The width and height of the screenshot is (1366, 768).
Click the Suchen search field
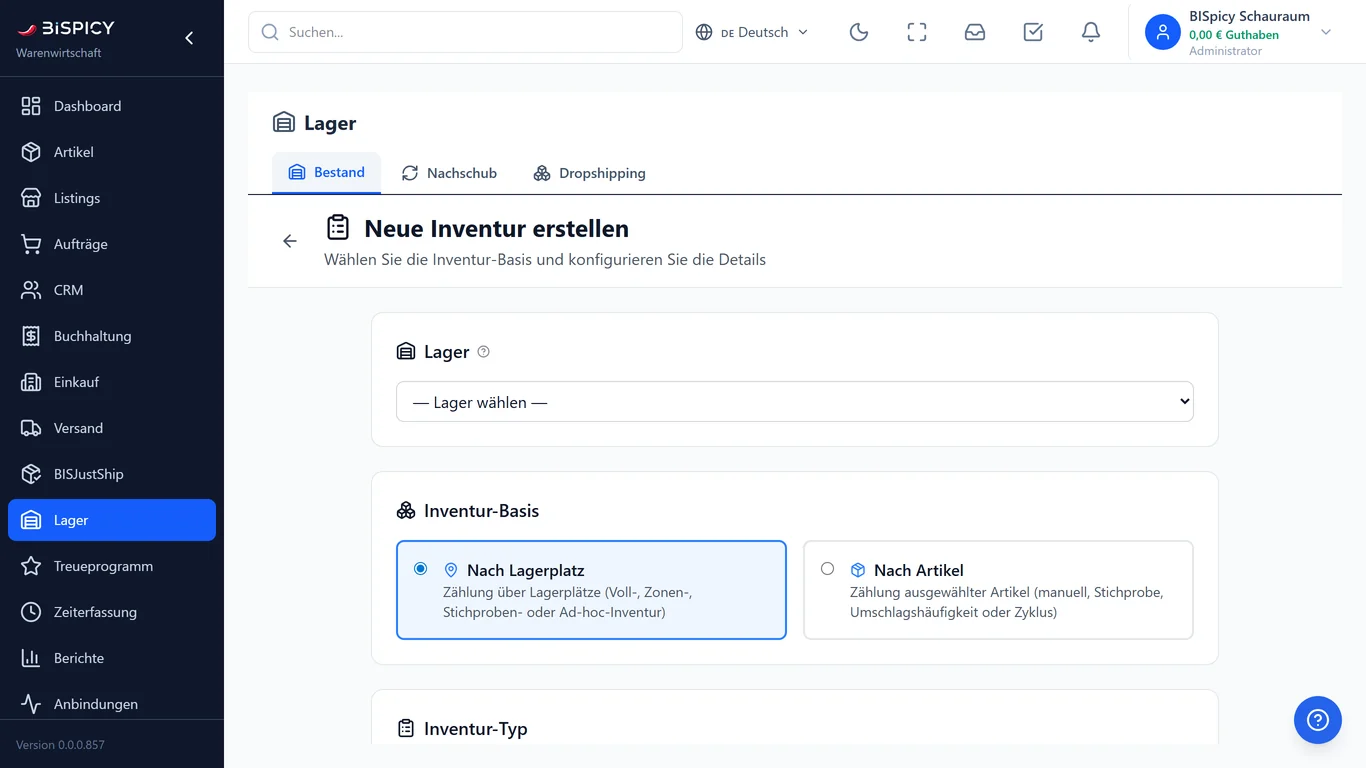pyautogui.click(x=465, y=32)
